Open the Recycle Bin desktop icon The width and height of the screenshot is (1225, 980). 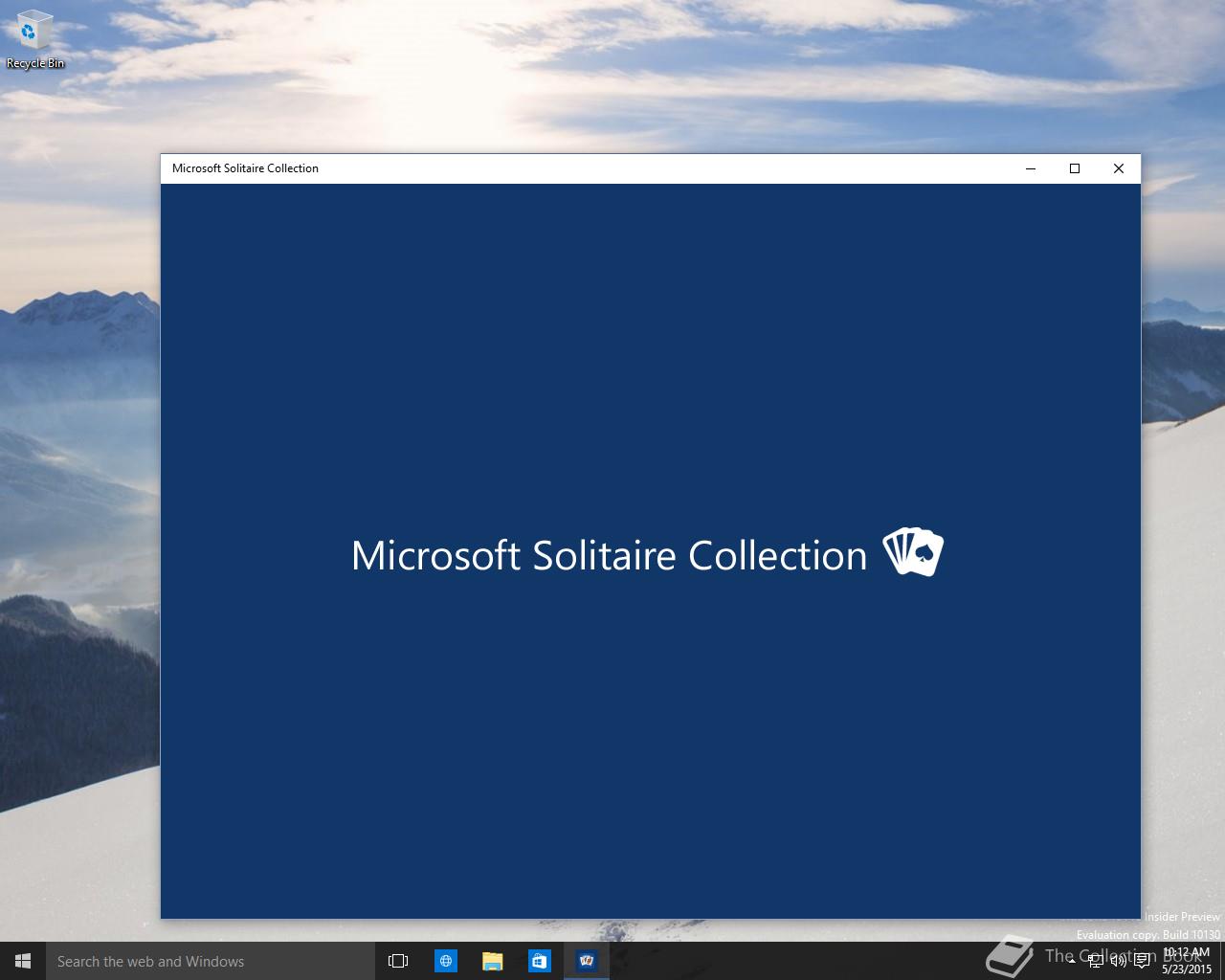point(34,40)
